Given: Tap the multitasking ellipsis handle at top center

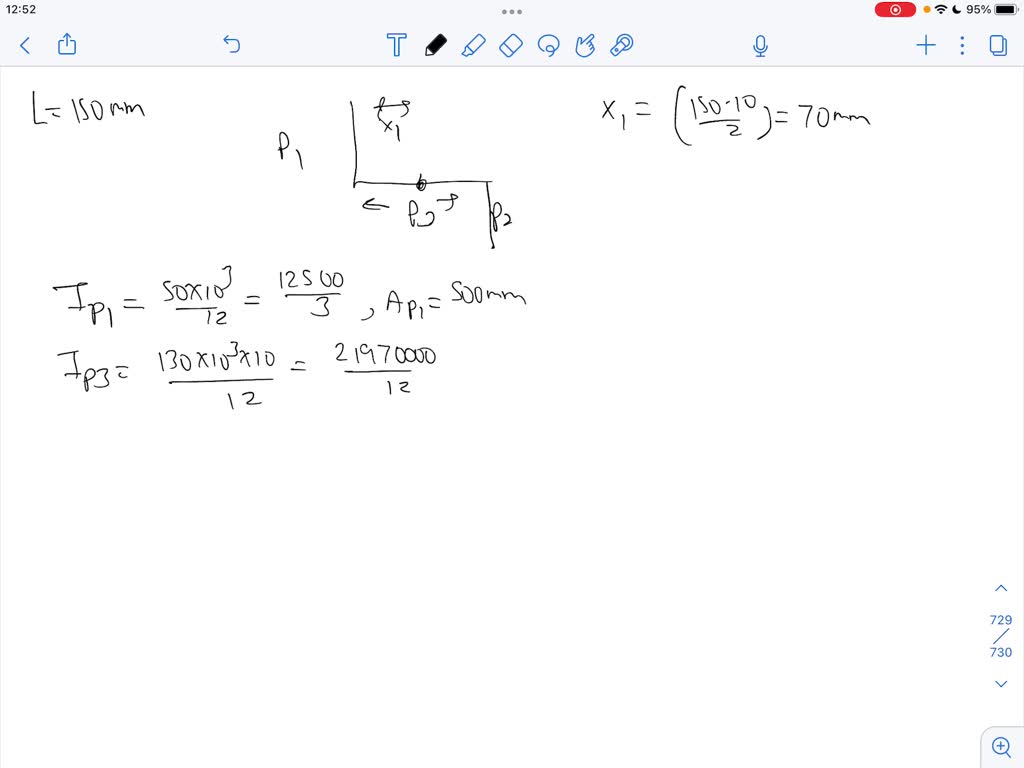Looking at the screenshot, I should coord(511,11).
